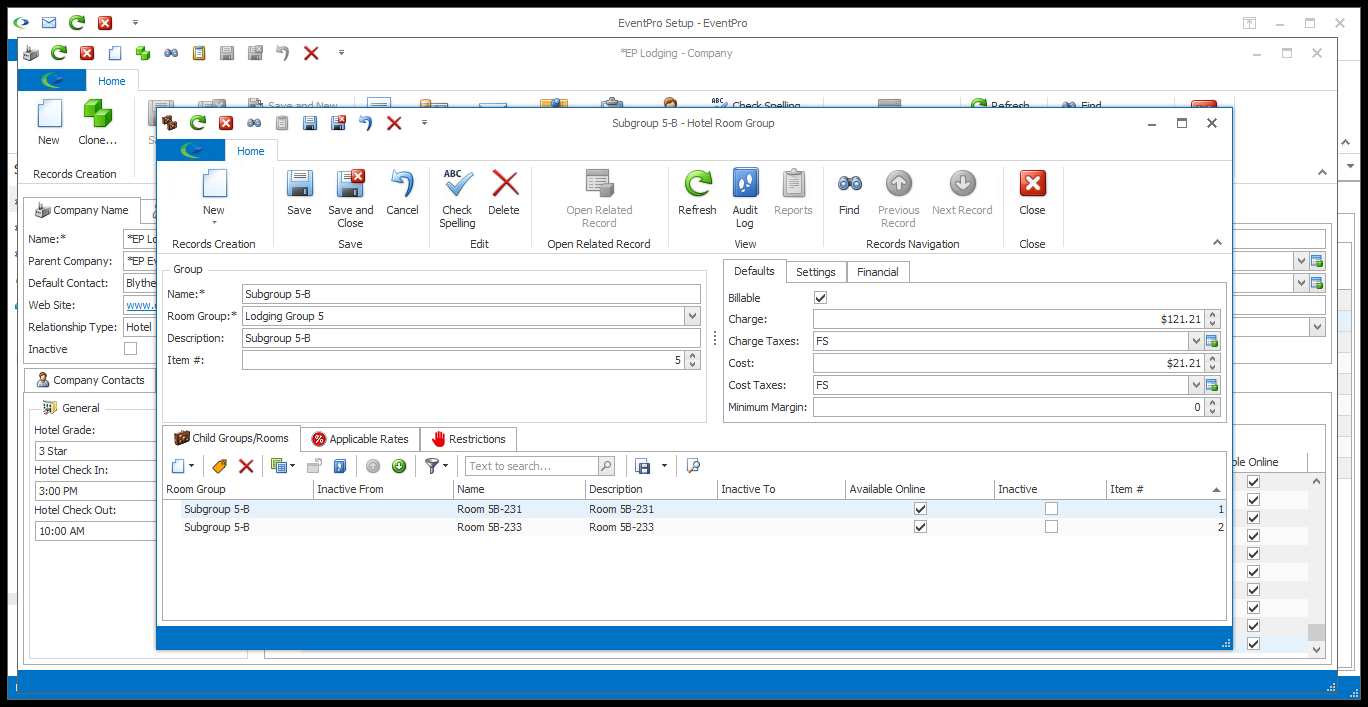Viewport: 1368px width, 707px height.
Task: Click red X delete icon in child rooms grid toolbar
Action: click(246, 466)
